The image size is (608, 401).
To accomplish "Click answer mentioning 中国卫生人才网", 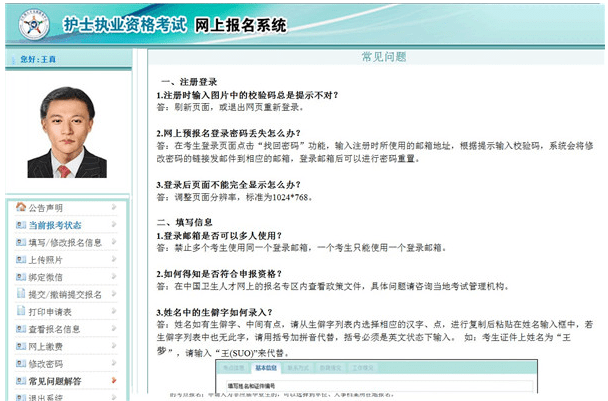I will 333,287.
